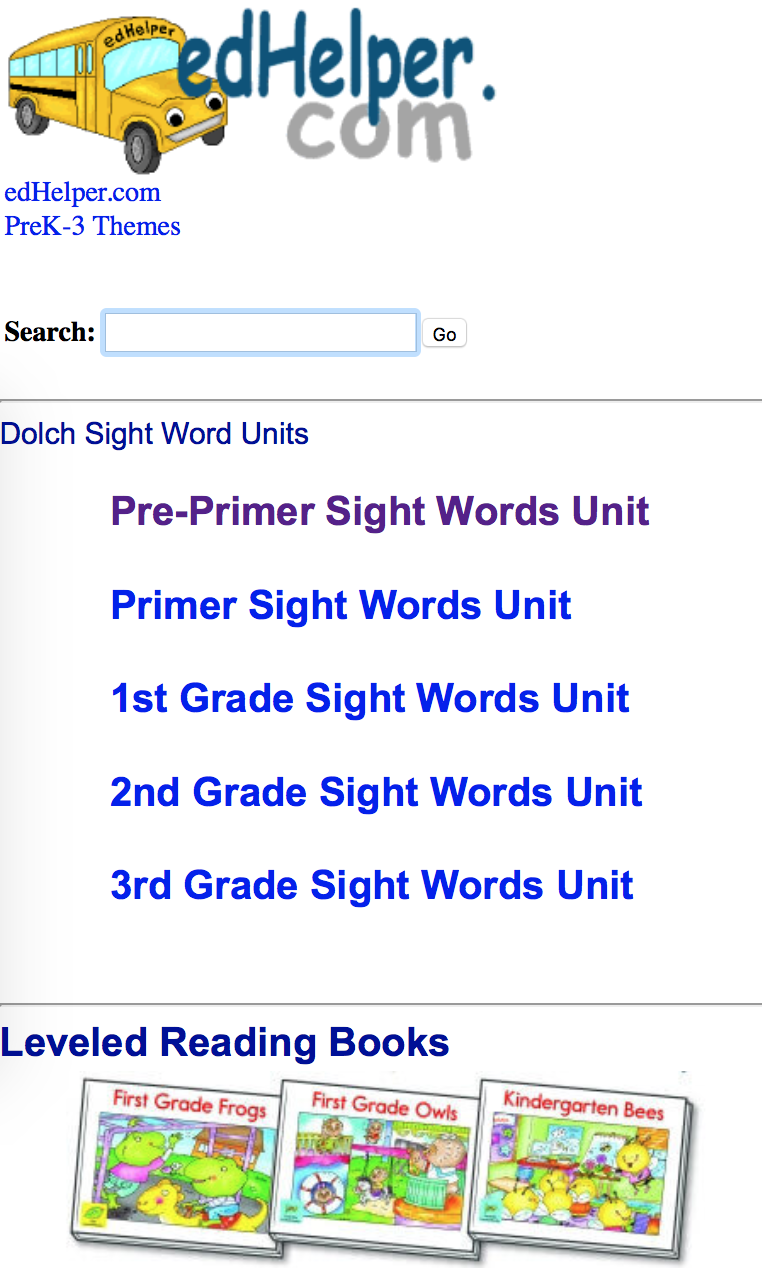Open the First Grade Frogs book cover
This screenshot has width=762, height=1282.
[x=175, y=1165]
